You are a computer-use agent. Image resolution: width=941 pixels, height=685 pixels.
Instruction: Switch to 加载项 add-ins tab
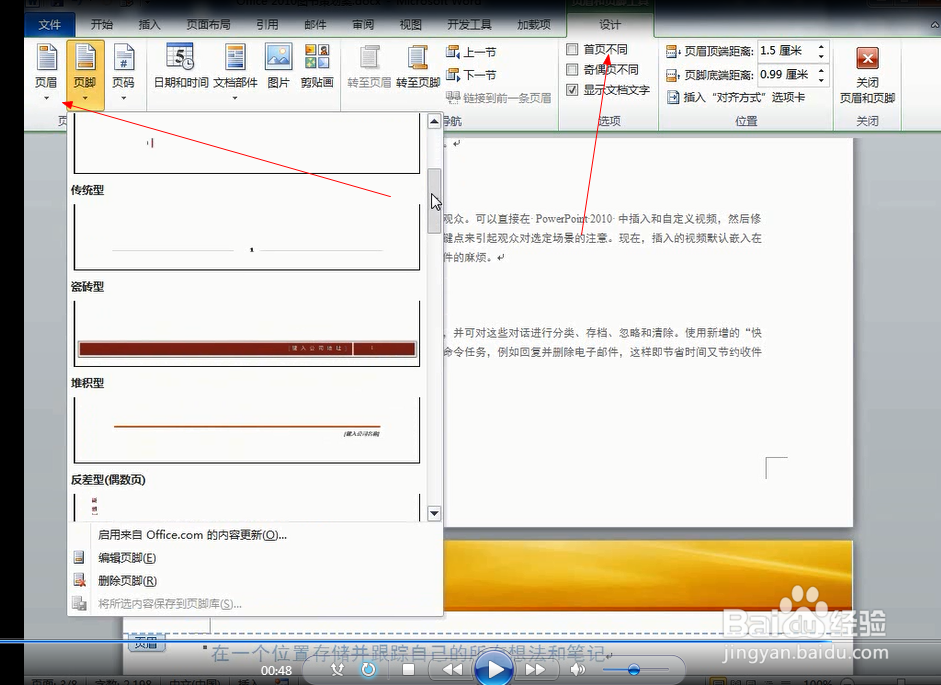tap(534, 25)
